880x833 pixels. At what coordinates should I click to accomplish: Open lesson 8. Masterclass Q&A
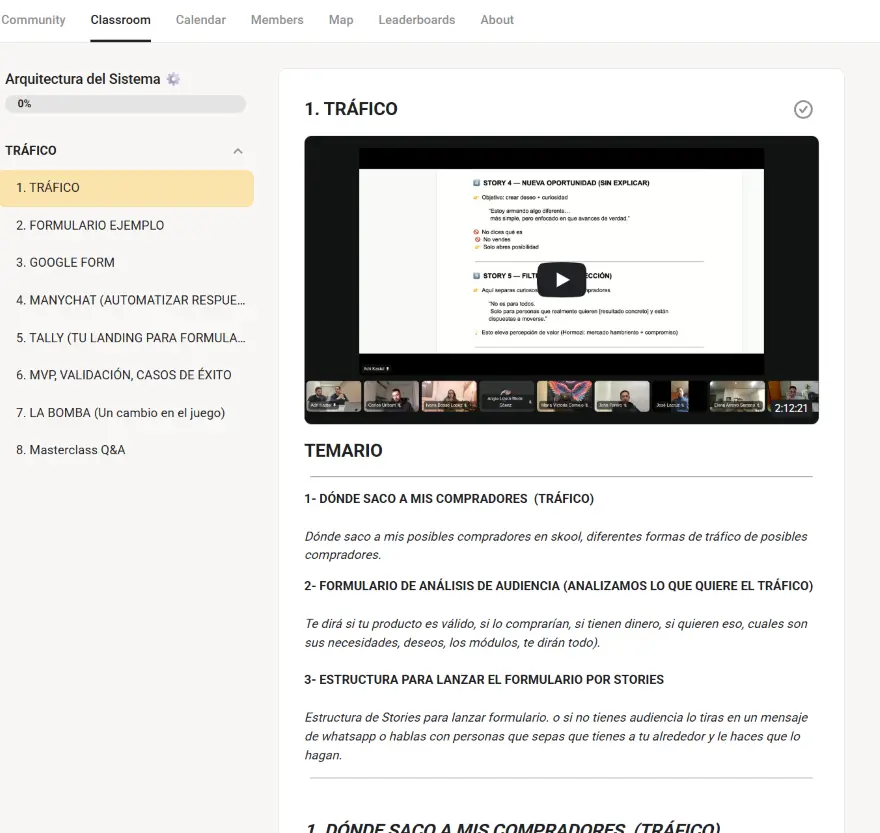coord(70,450)
